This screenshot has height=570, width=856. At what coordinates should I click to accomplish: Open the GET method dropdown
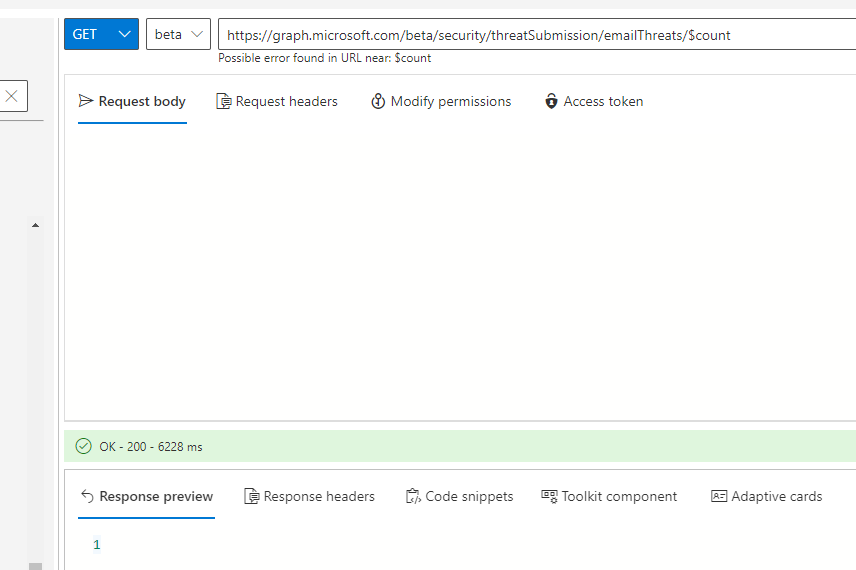tap(101, 34)
